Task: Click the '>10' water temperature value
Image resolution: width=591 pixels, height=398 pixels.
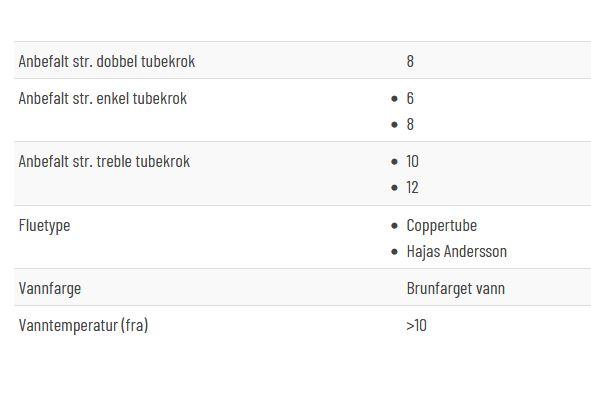Action: click(x=416, y=325)
